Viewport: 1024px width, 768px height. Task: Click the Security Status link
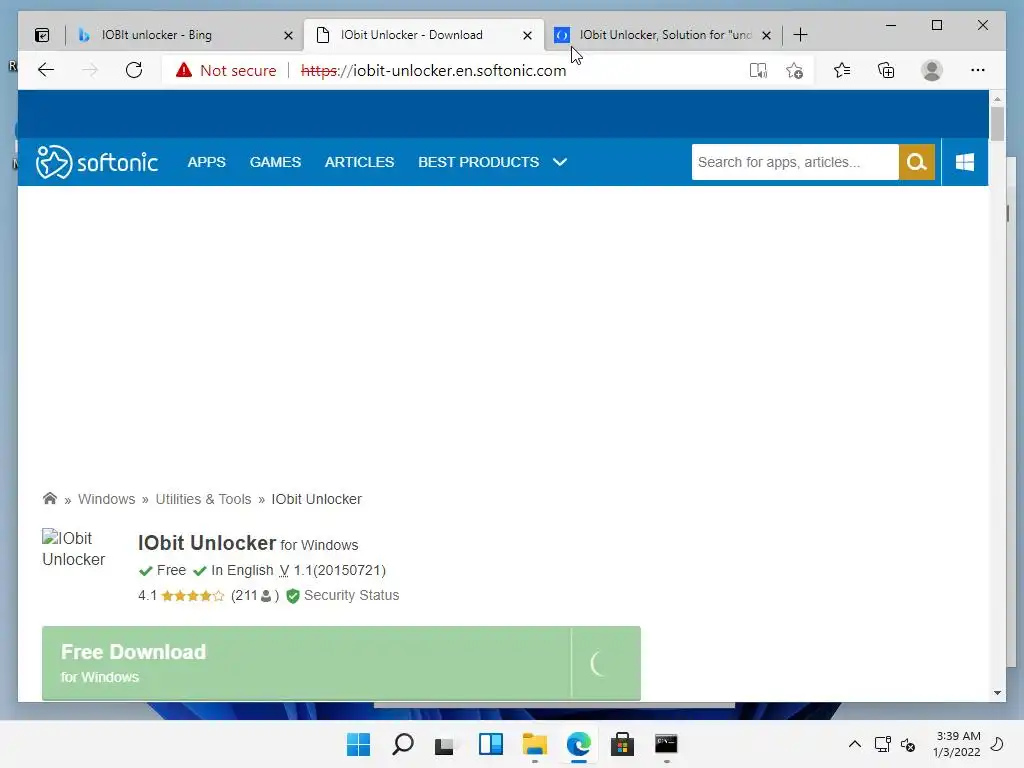point(351,596)
